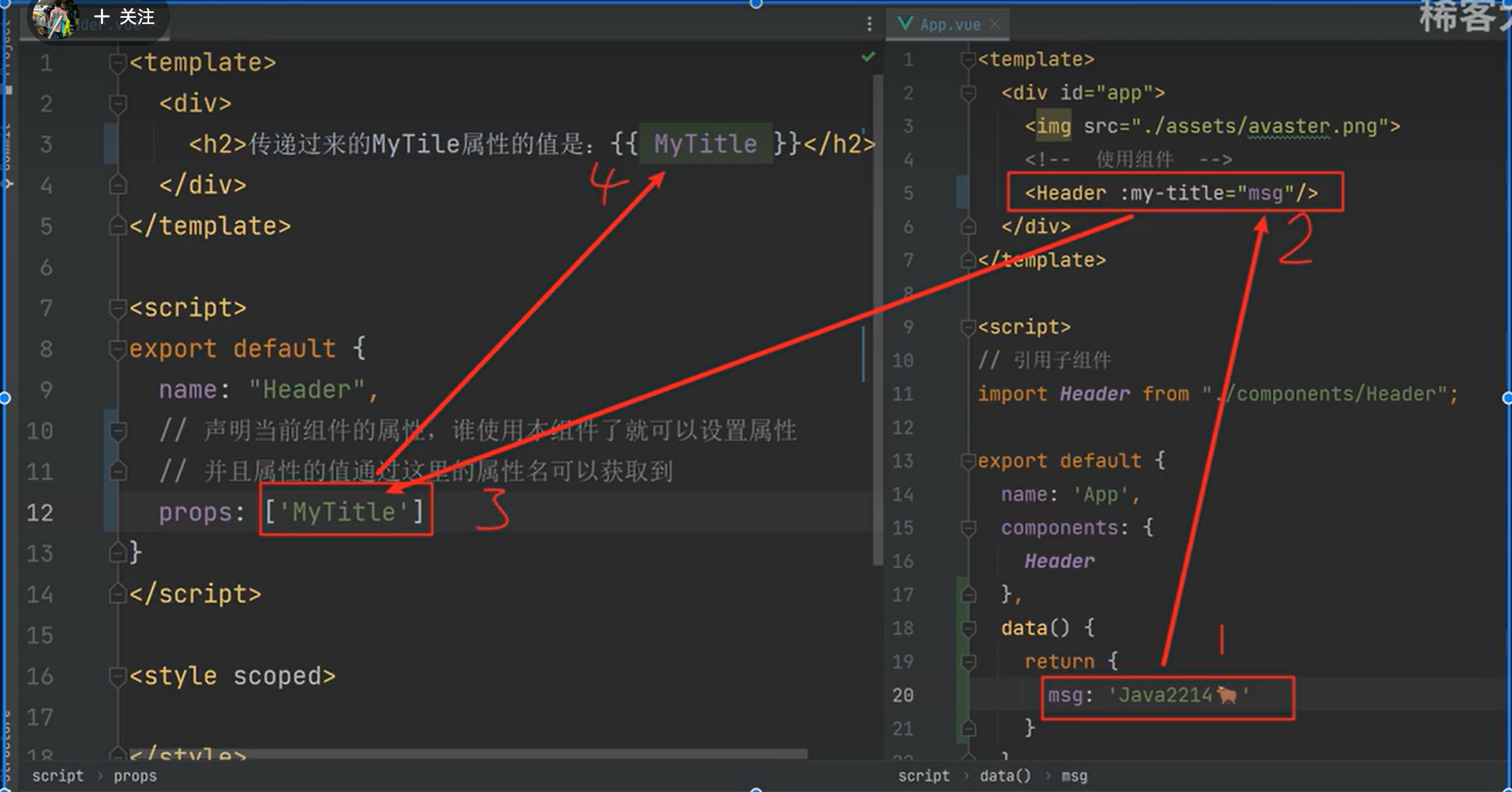Collapse the data() block in App.vue
Viewport: 1512px width, 792px height.
point(968,628)
